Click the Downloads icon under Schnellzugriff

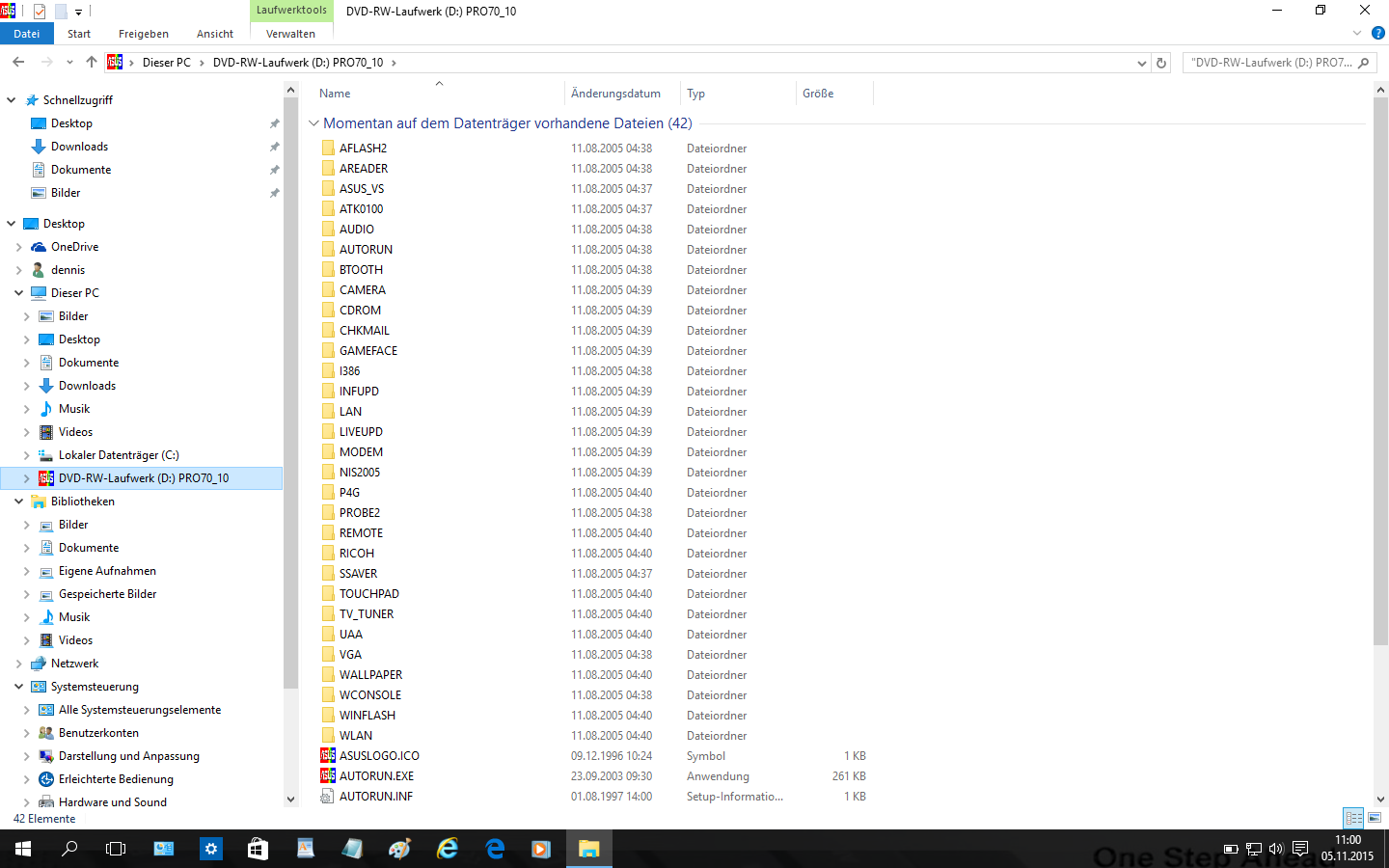point(39,147)
